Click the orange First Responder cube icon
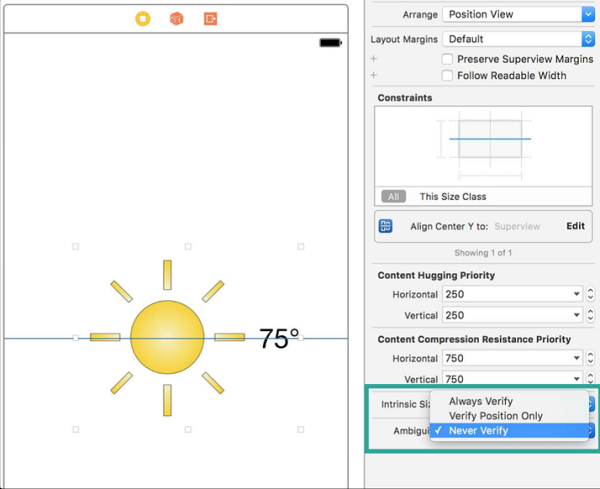This screenshot has height=489, width=600. pos(176,18)
